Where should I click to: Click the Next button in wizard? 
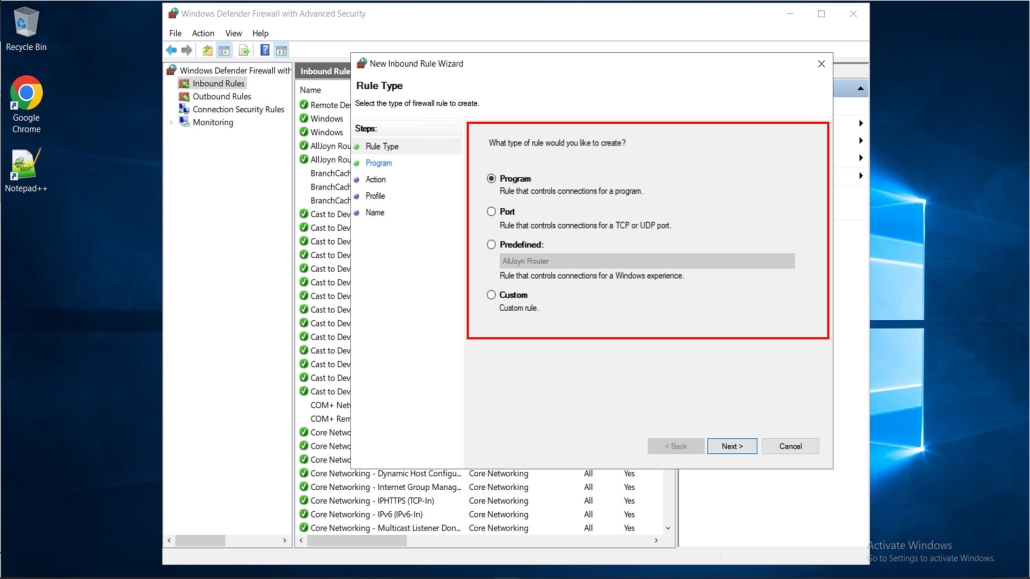click(x=732, y=446)
